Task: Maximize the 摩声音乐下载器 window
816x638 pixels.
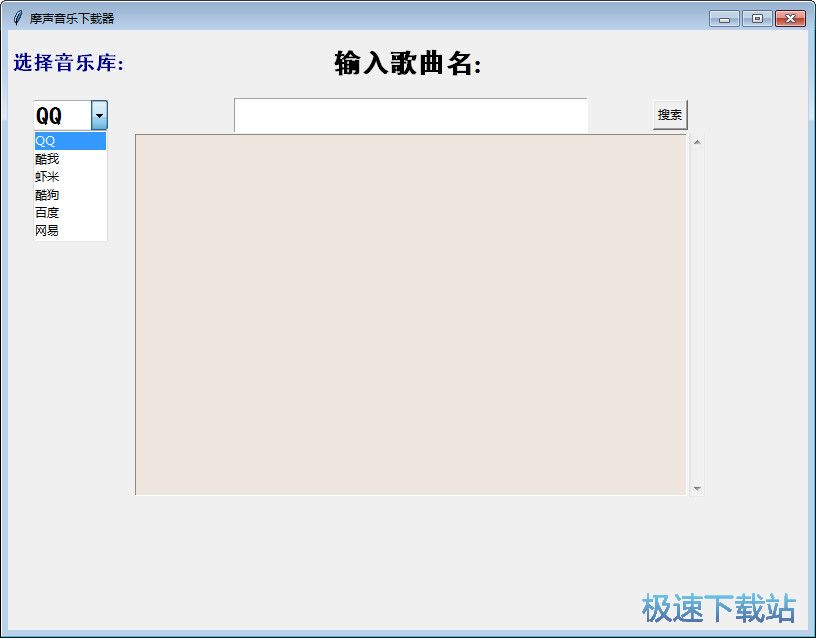Action: (756, 18)
